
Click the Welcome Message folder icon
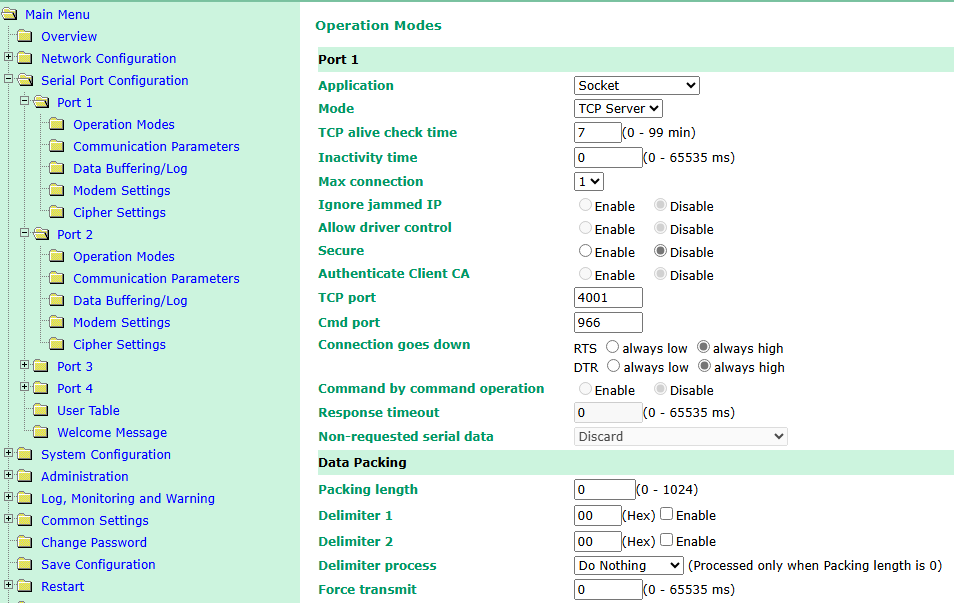(x=41, y=433)
